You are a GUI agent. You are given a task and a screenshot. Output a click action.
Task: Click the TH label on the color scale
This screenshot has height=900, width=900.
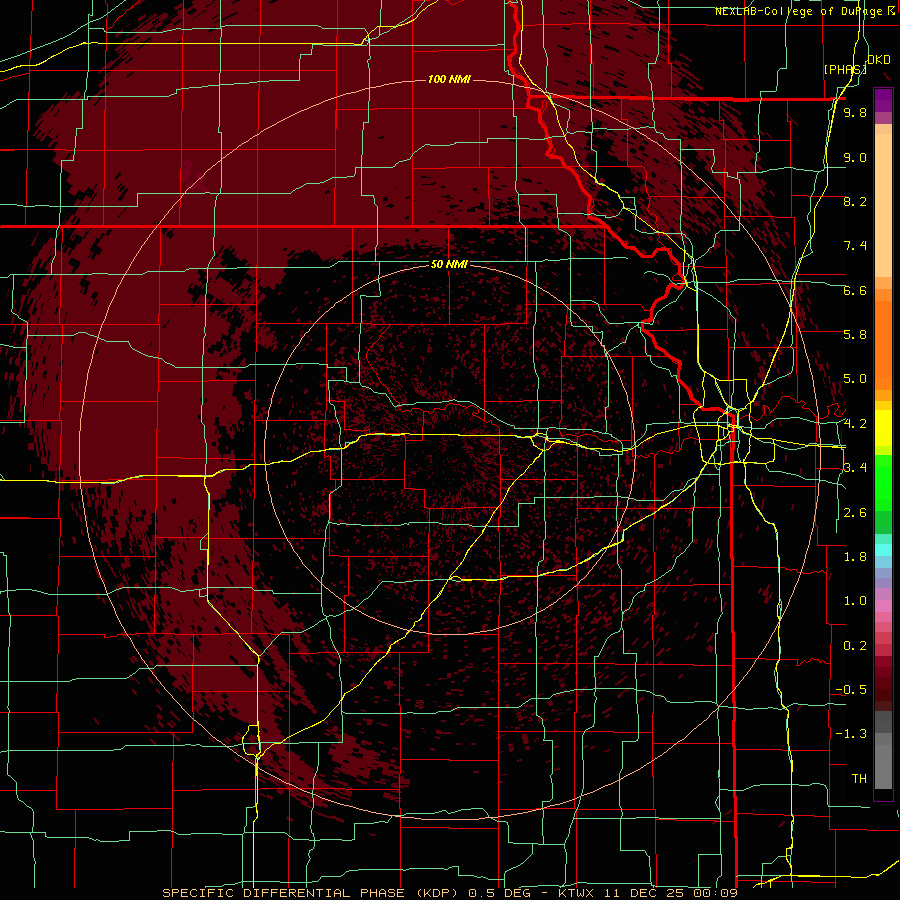[x=859, y=779]
